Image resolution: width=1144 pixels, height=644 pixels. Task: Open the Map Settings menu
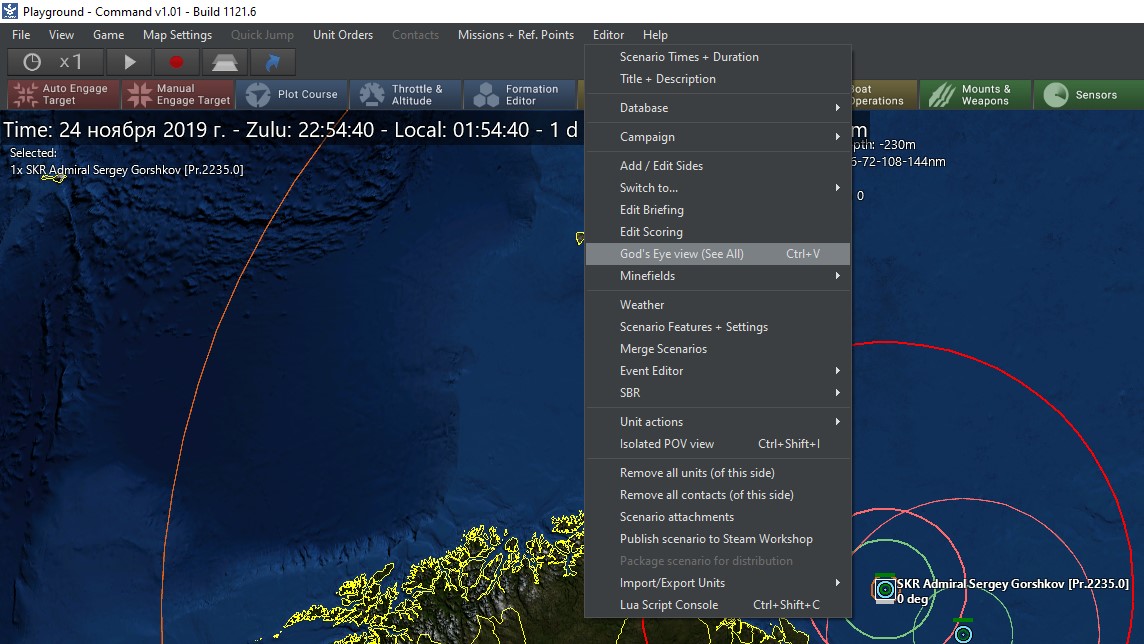click(x=177, y=35)
